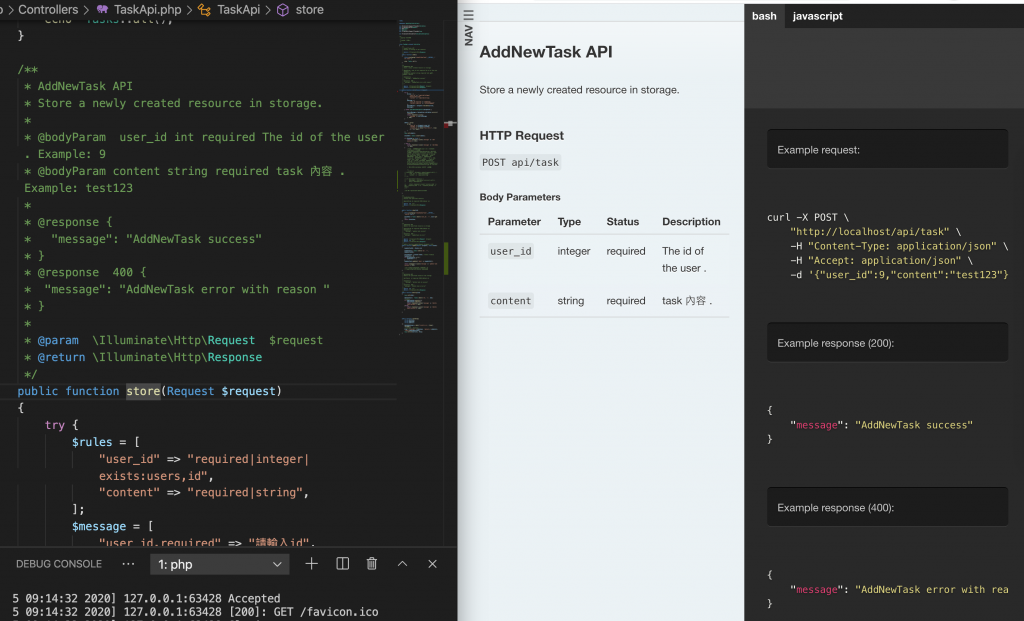Click '127.0.0.1:63428 Accepted' log line
The width and height of the screenshot is (1024, 621).
click(202, 598)
